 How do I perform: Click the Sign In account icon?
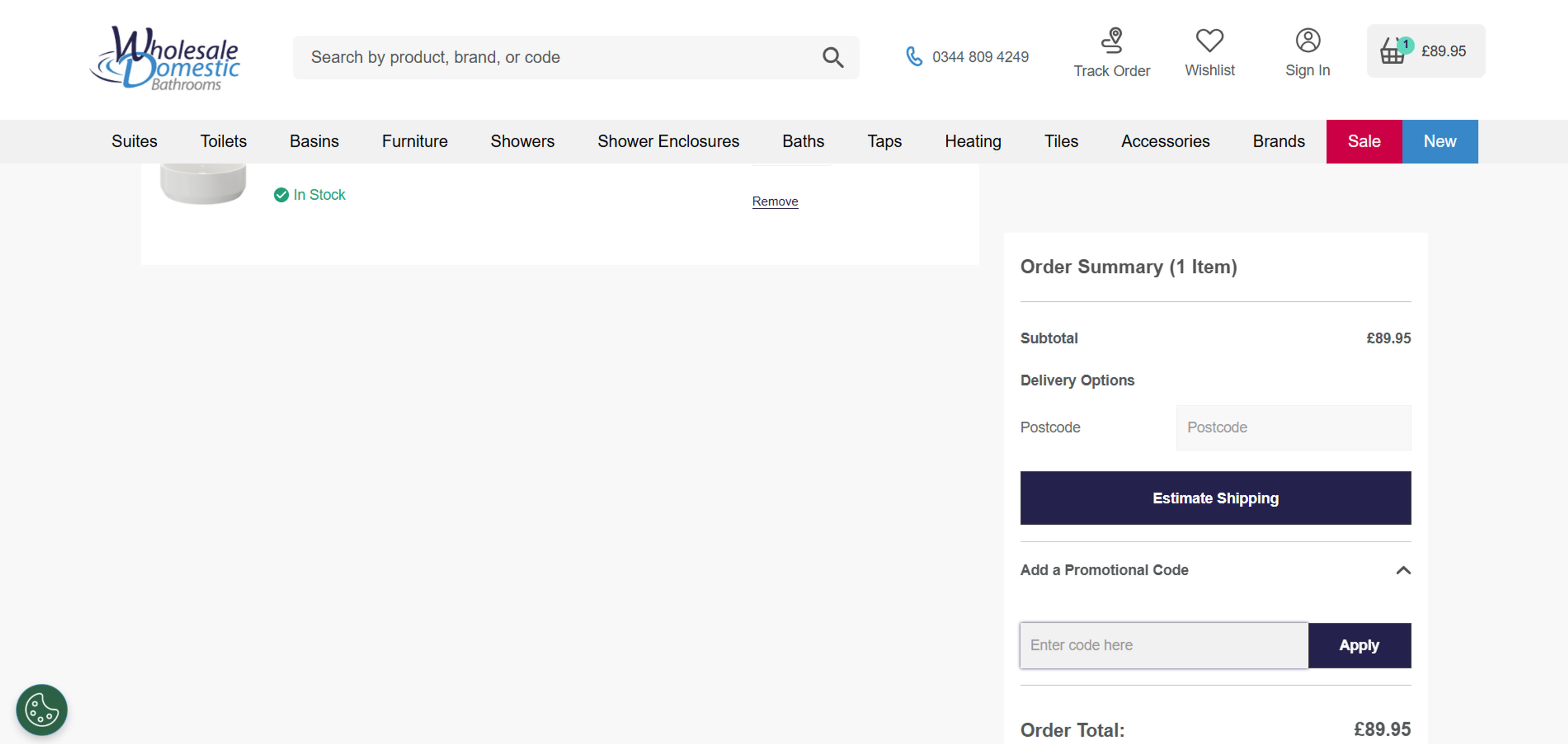pos(1307,40)
